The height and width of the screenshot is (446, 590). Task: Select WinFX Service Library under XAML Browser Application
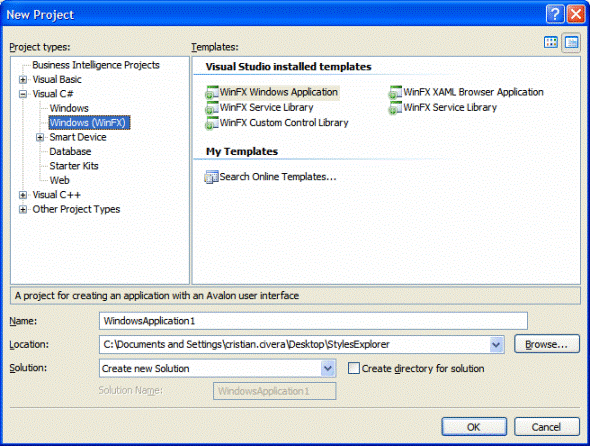pyautogui.click(x=450, y=108)
